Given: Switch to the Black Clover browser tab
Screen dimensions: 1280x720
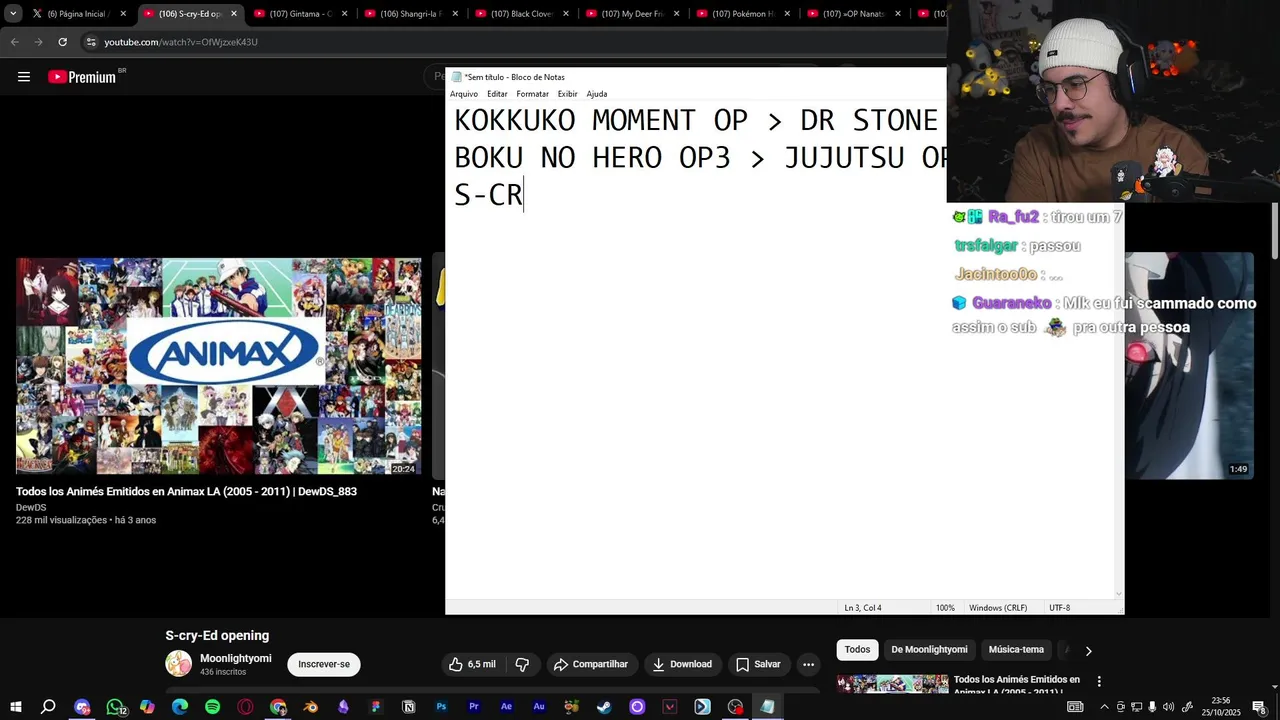Looking at the screenshot, I should click(521, 14).
